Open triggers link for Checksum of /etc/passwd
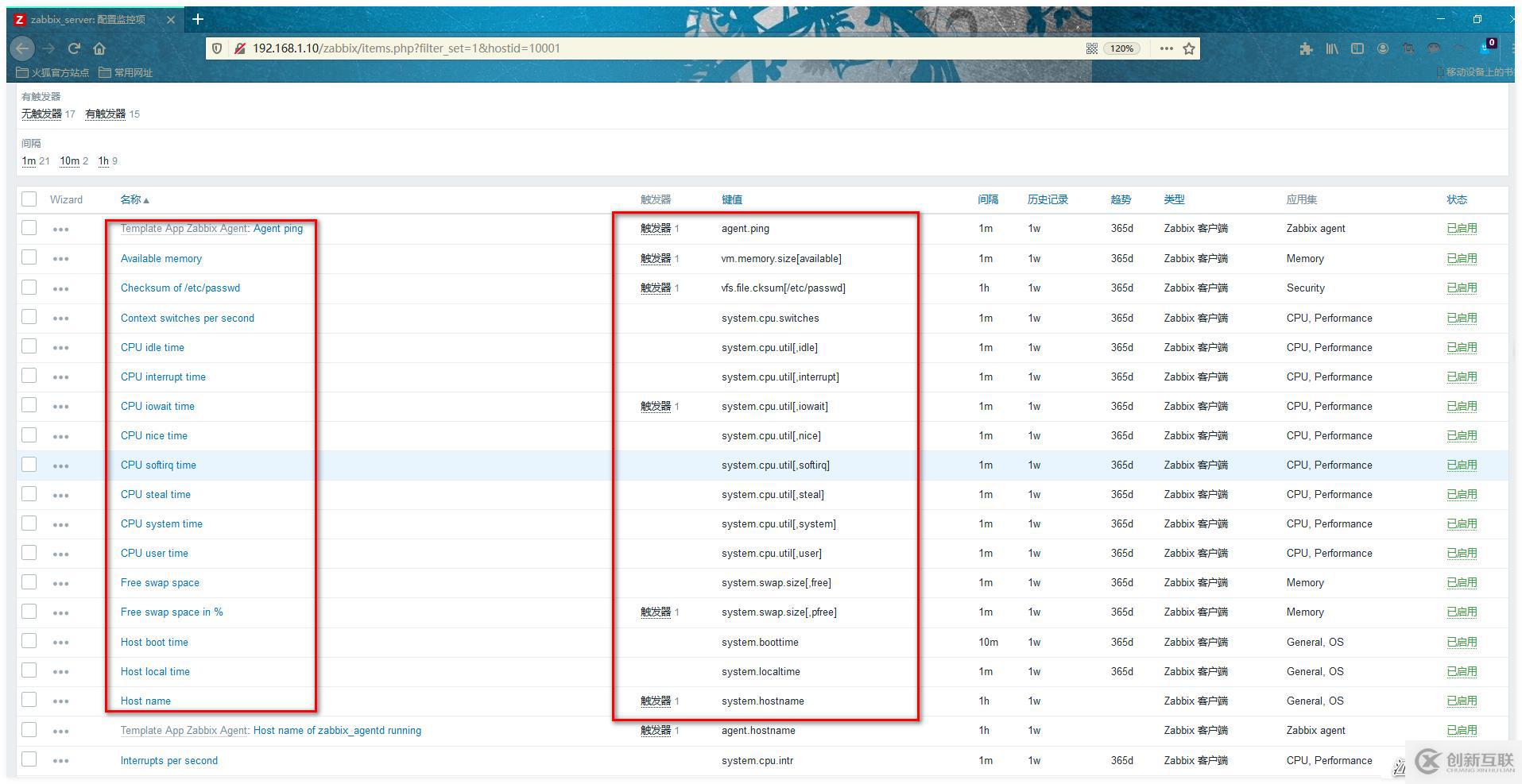This screenshot has height=784, width=1522. click(656, 288)
